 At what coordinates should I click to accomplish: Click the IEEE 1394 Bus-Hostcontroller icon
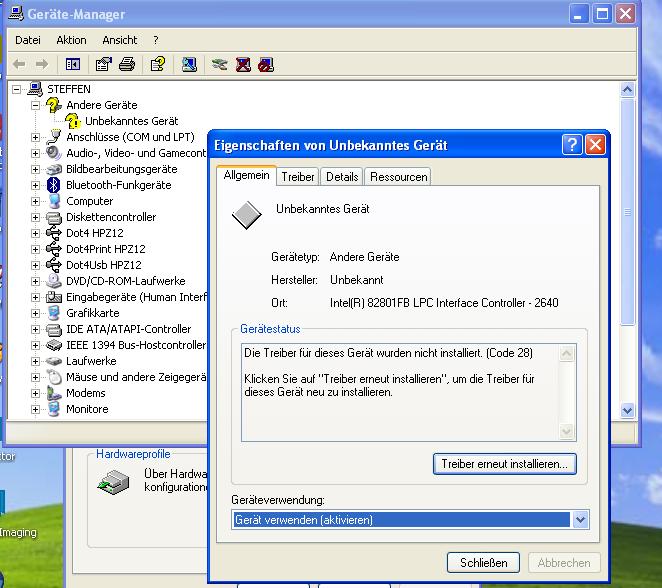(x=54, y=345)
